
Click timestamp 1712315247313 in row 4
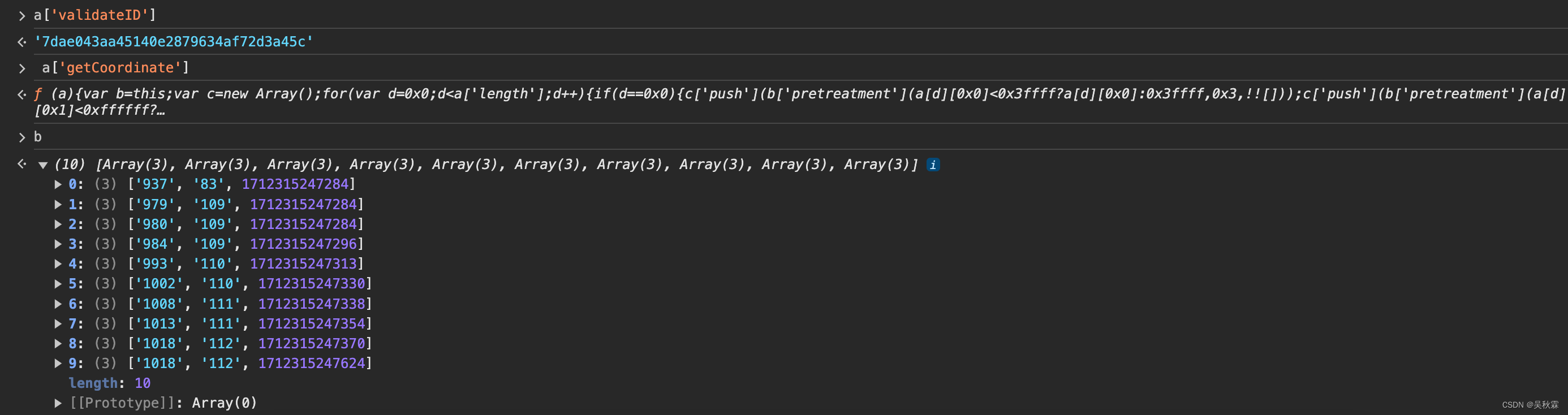(303, 263)
